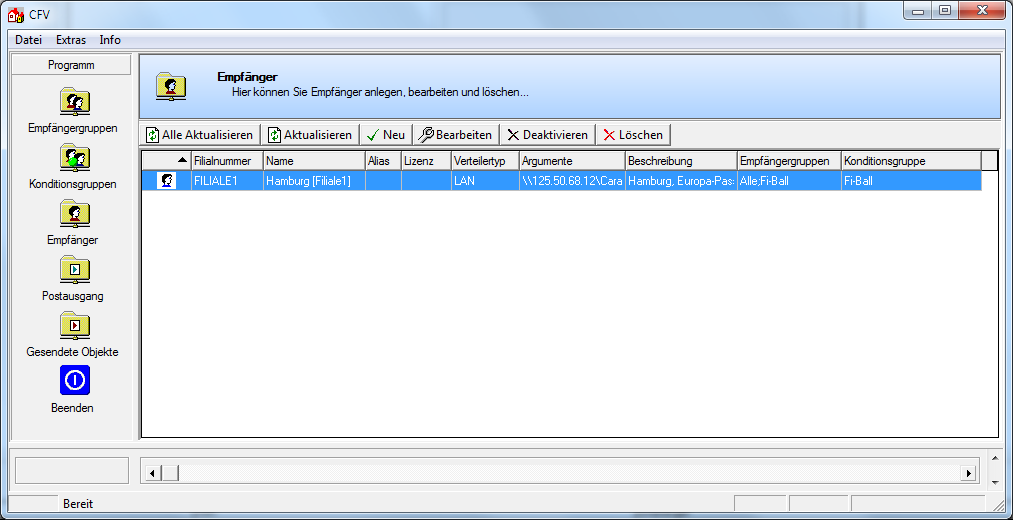Sort by Beschreibung column header
Image resolution: width=1013 pixels, height=520 pixels.
tap(681, 161)
